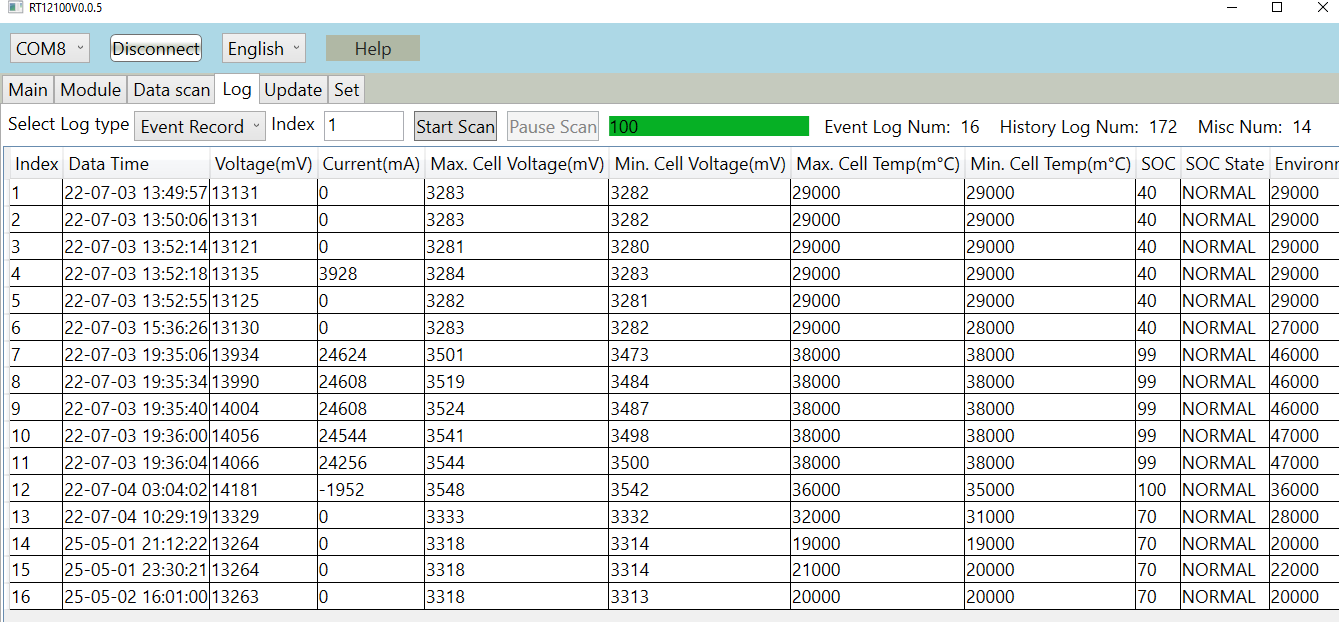
Task: Open the Module tab
Action: (x=90, y=89)
